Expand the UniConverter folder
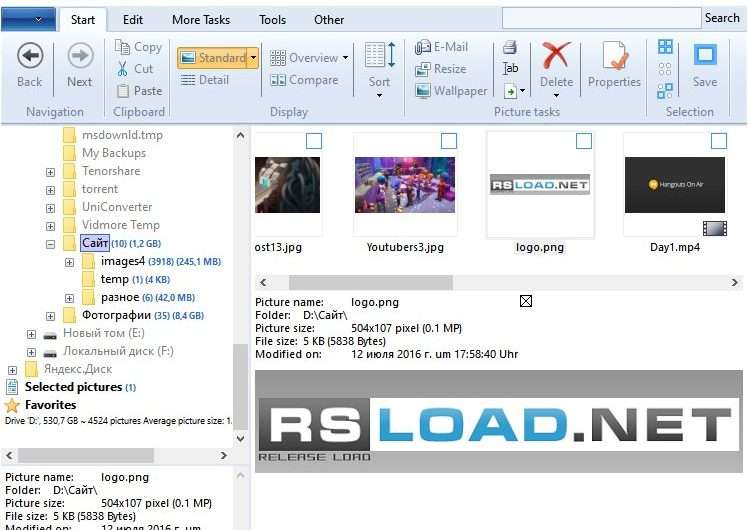Screen dimensions: 748x530 [50, 208]
